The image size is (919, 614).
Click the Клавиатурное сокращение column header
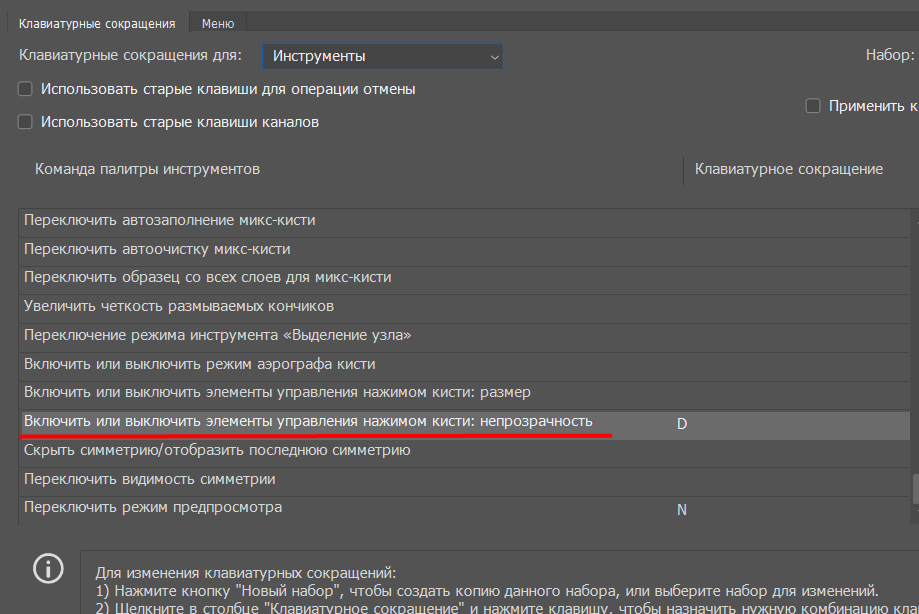click(x=788, y=169)
